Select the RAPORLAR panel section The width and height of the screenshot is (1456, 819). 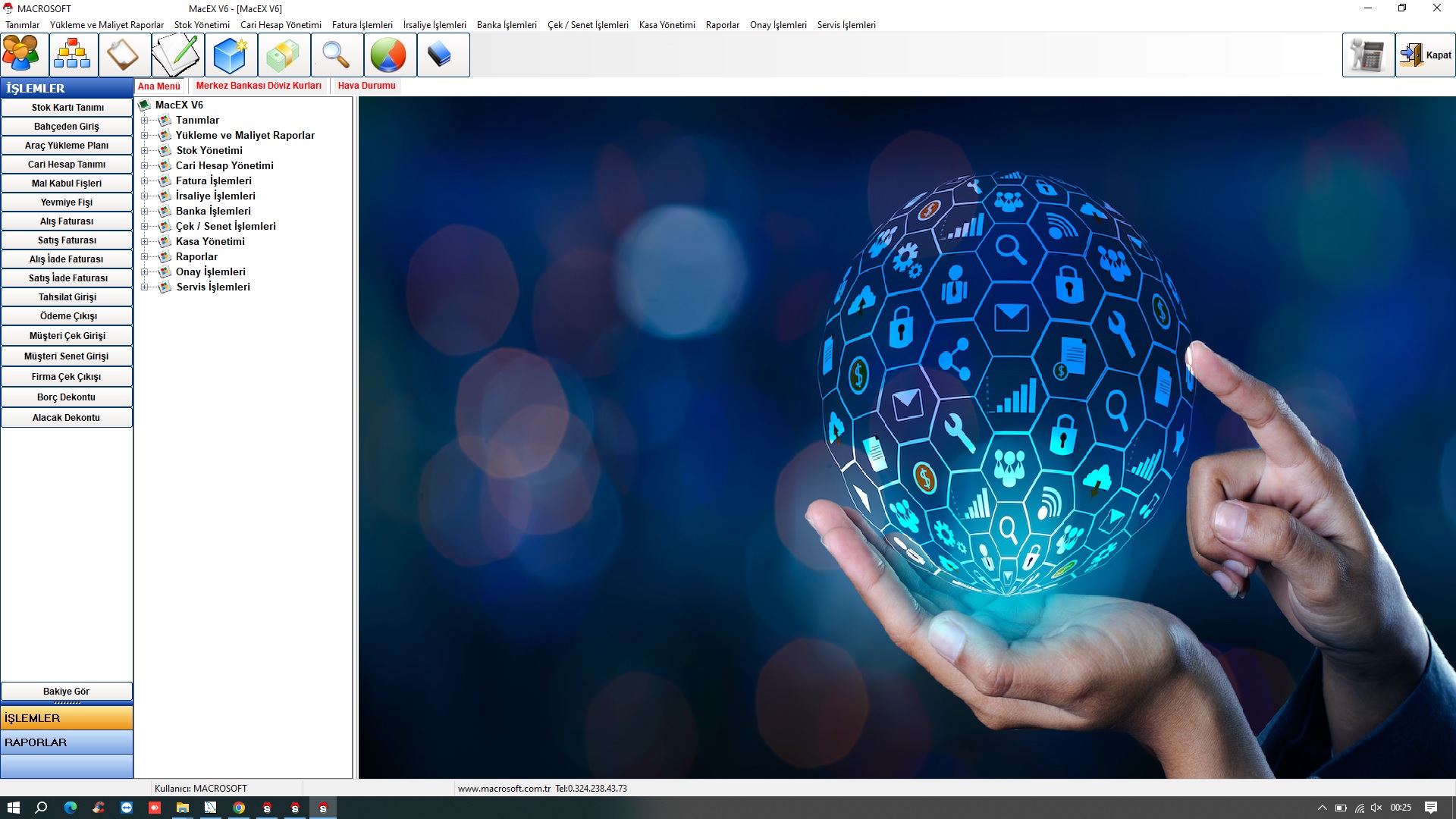coord(67,742)
